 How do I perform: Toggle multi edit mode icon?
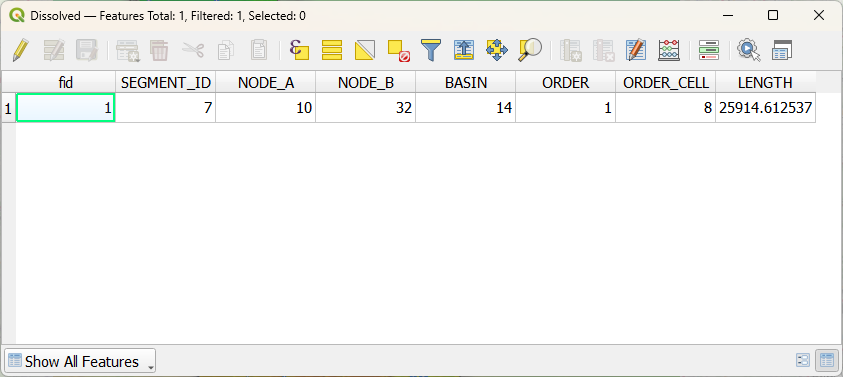54,50
